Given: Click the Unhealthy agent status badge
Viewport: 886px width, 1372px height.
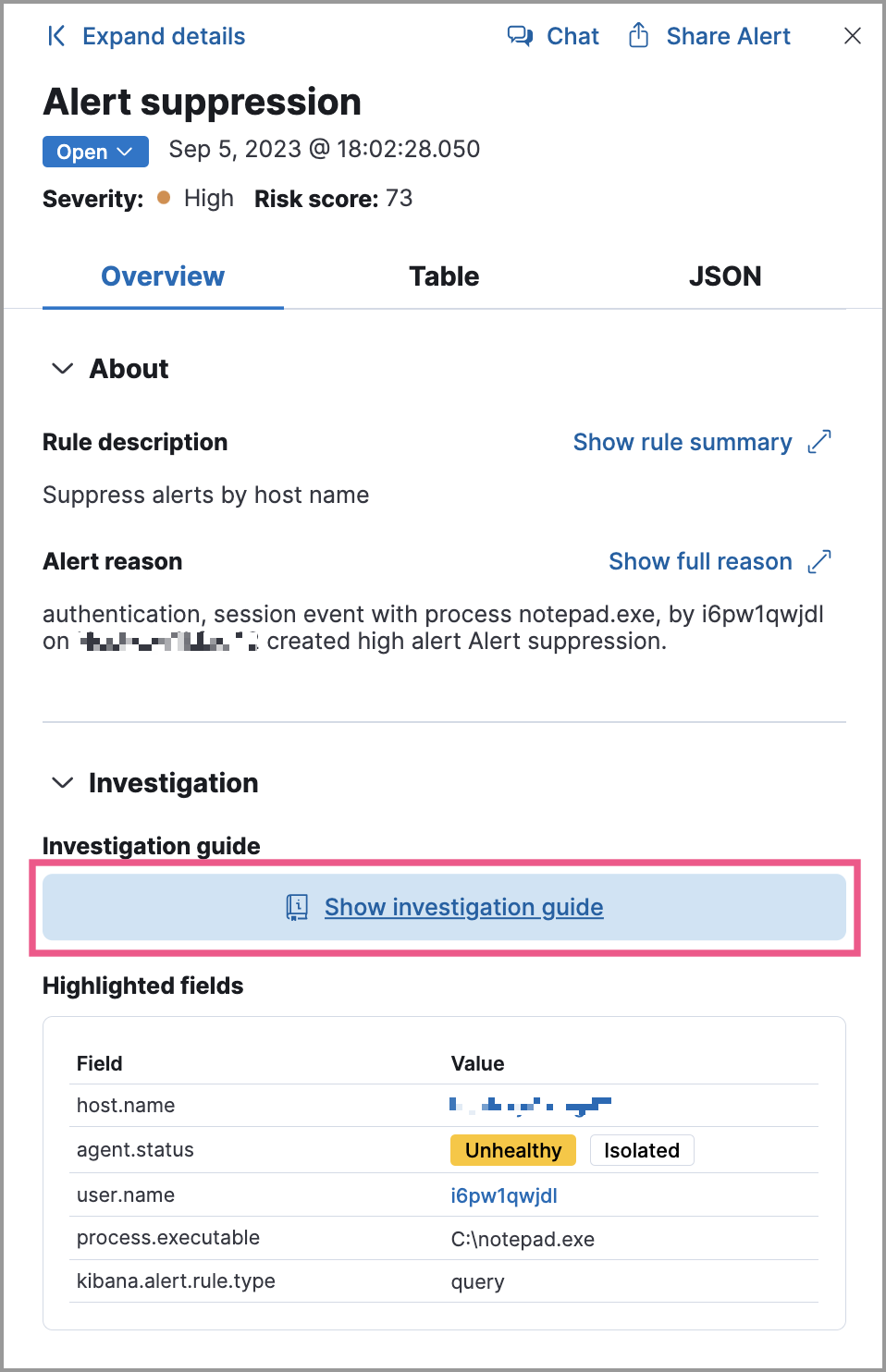Looking at the screenshot, I should 513,1150.
